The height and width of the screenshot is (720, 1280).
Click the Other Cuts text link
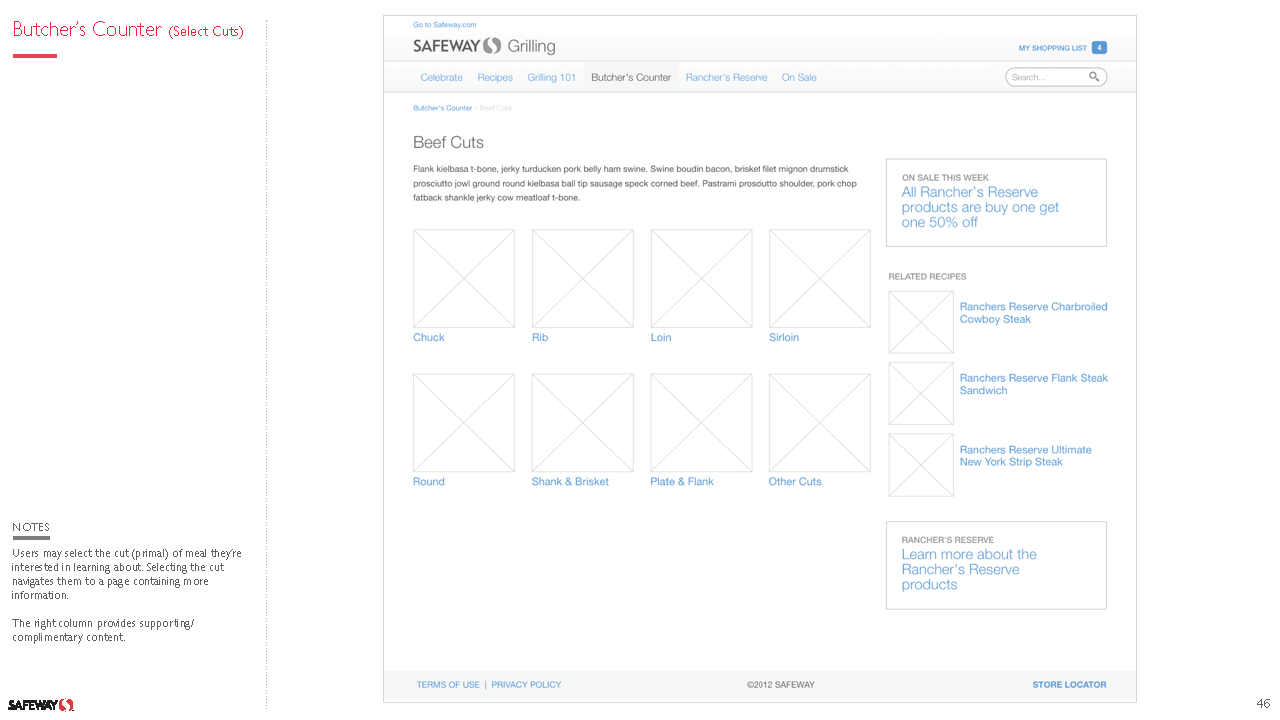[x=795, y=481]
